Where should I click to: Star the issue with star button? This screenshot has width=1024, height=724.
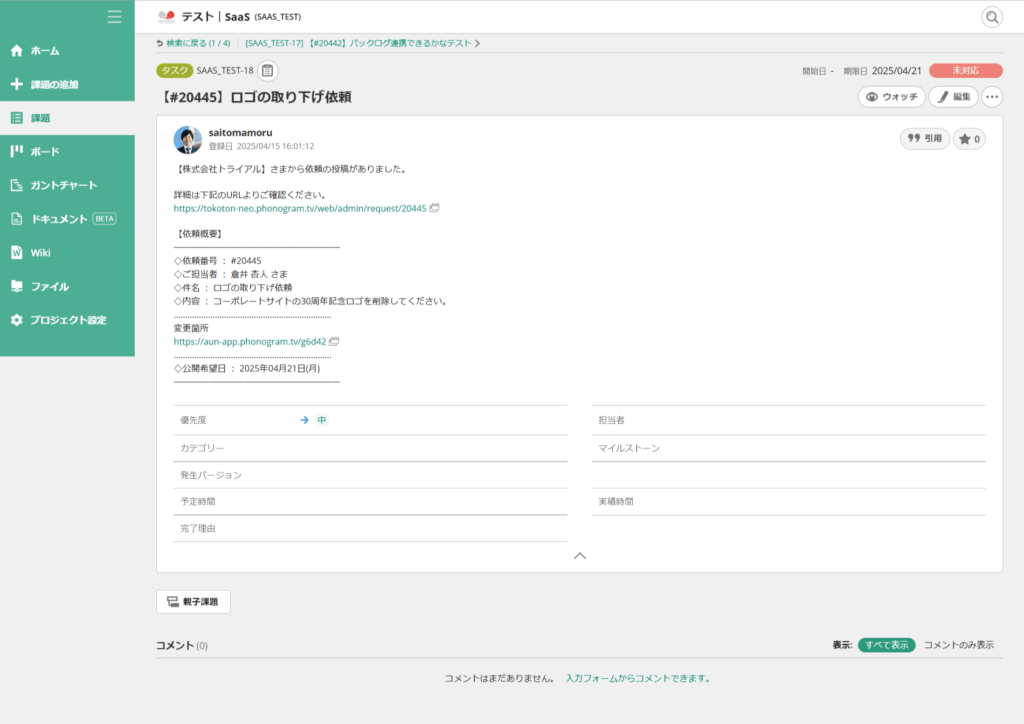point(969,138)
